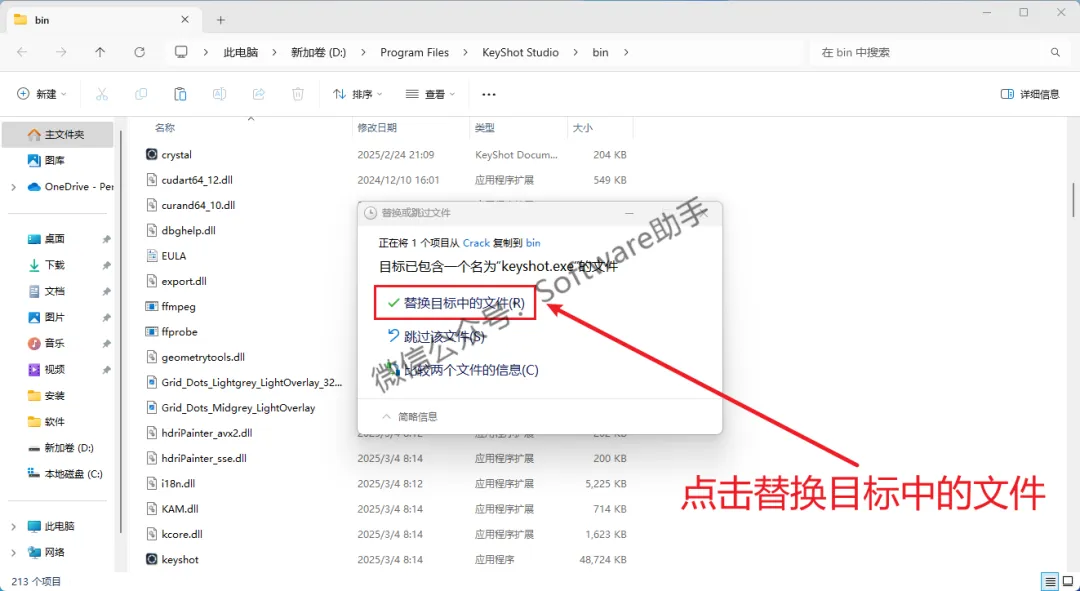
Task: Open the New (新建) dropdown
Action: (42, 94)
